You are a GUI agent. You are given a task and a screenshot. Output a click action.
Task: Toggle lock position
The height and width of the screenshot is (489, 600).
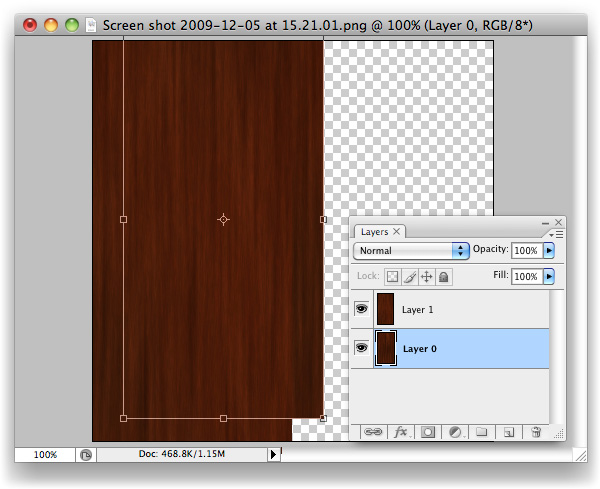pyautogui.click(x=426, y=276)
